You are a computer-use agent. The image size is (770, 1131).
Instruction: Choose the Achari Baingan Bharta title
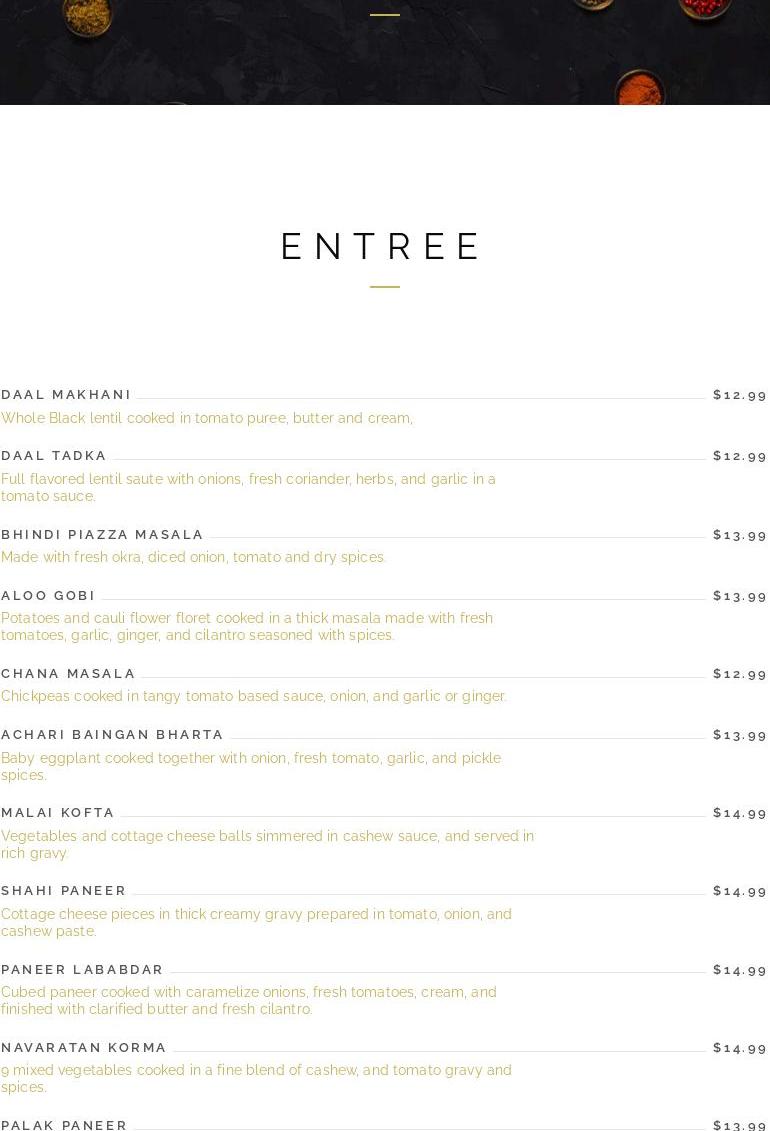pyautogui.click(x=112, y=735)
